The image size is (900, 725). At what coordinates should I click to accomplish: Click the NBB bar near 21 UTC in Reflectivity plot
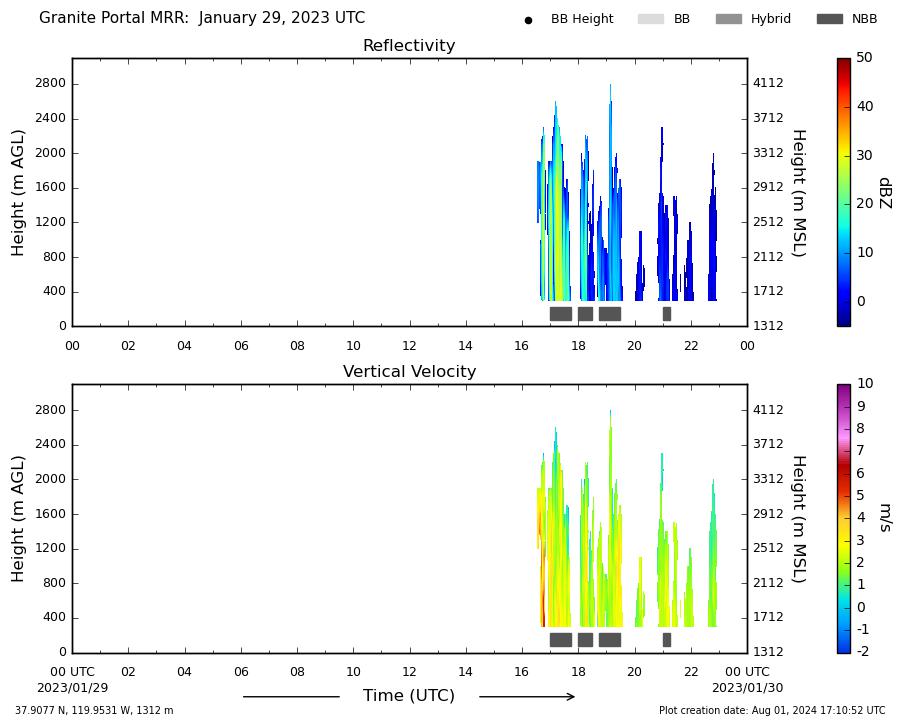pos(666,314)
